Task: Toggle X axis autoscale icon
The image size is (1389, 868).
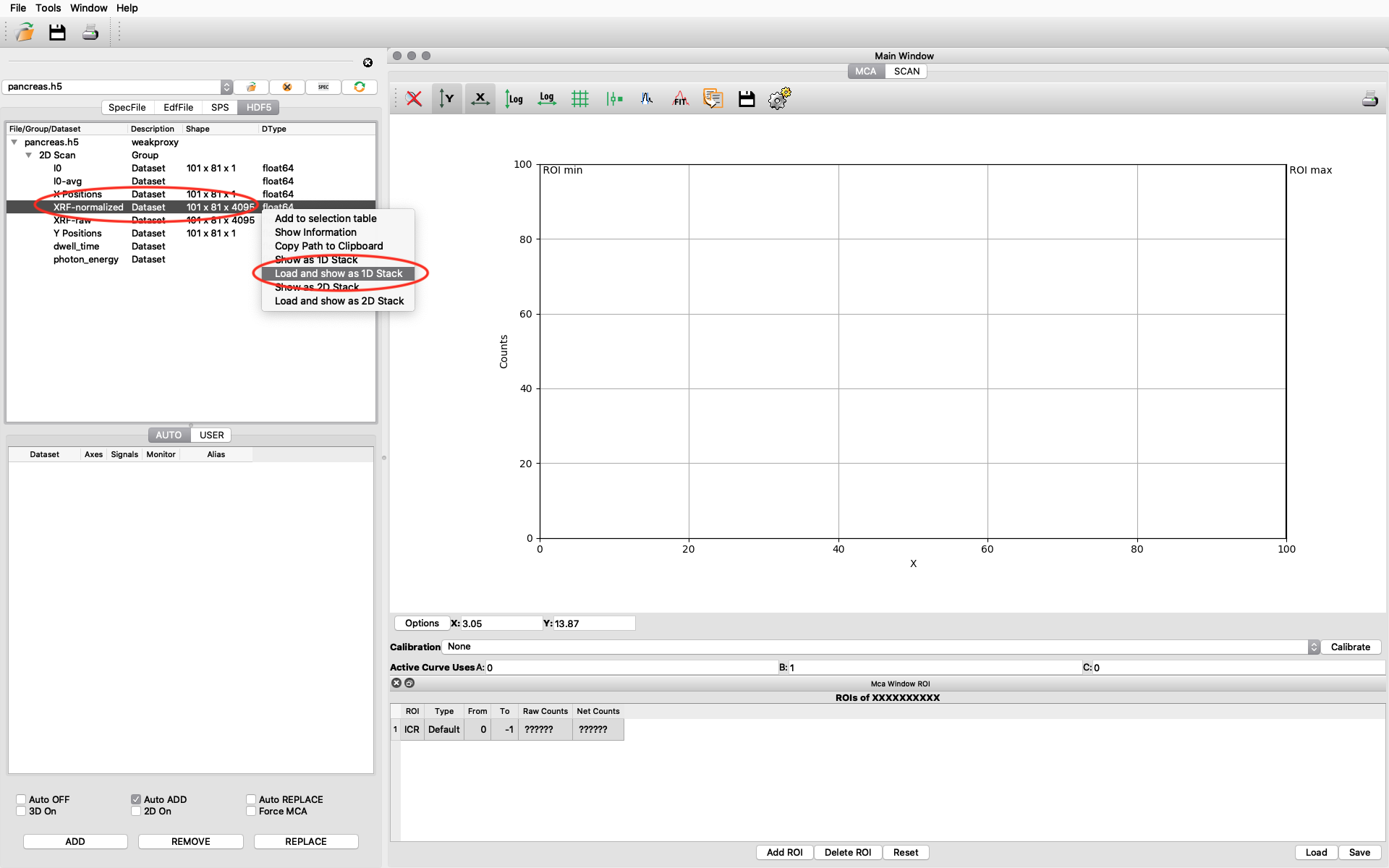Action: (480, 99)
